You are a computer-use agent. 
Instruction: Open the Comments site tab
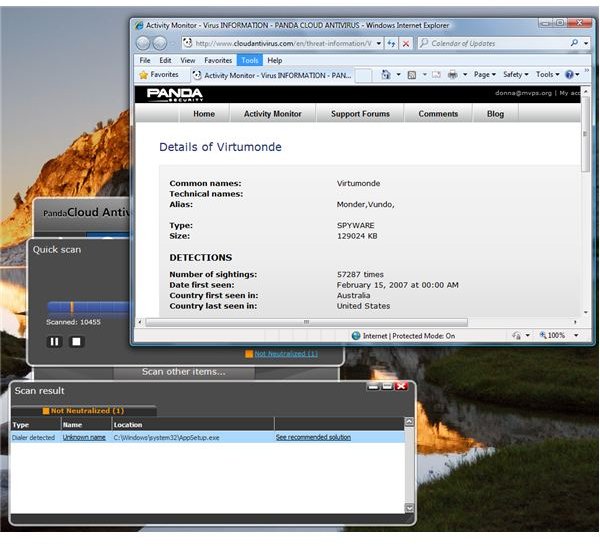438,114
